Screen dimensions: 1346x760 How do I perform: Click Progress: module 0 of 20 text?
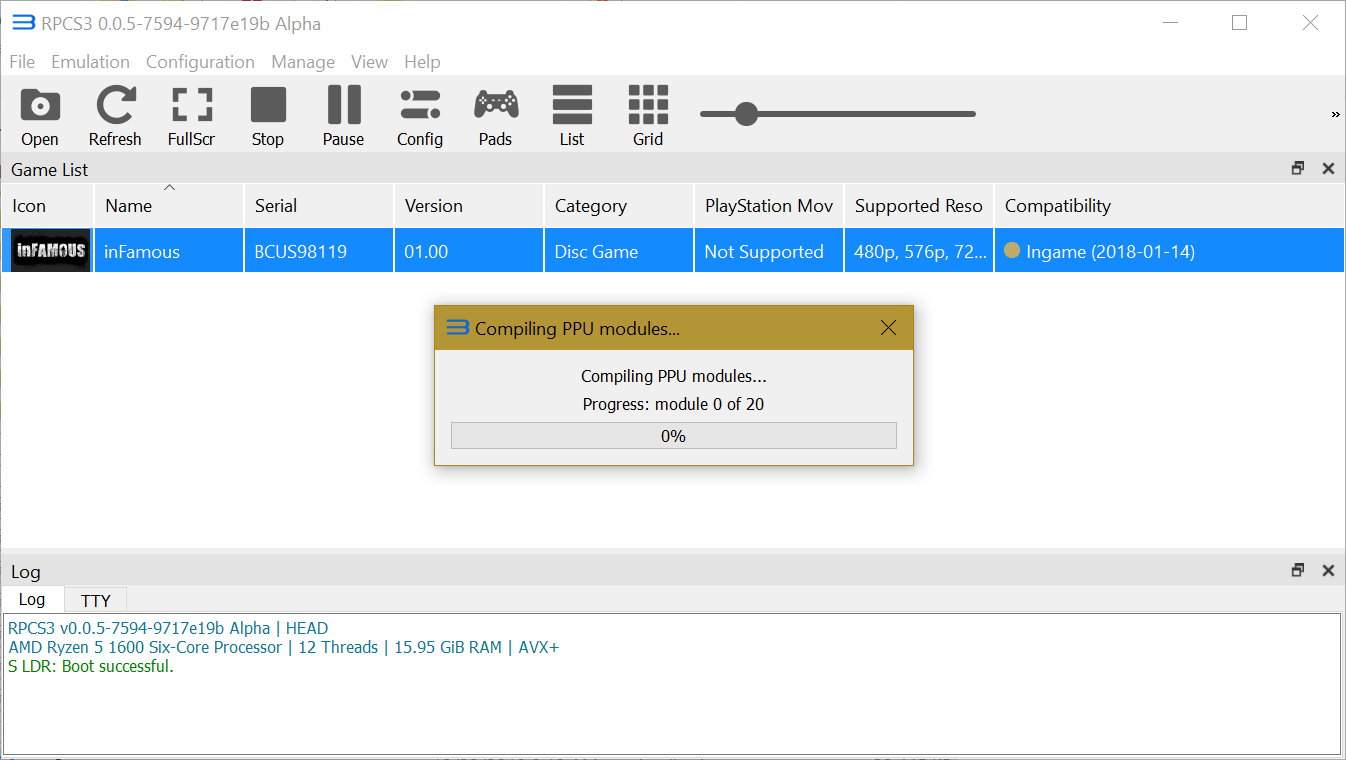tap(673, 404)
